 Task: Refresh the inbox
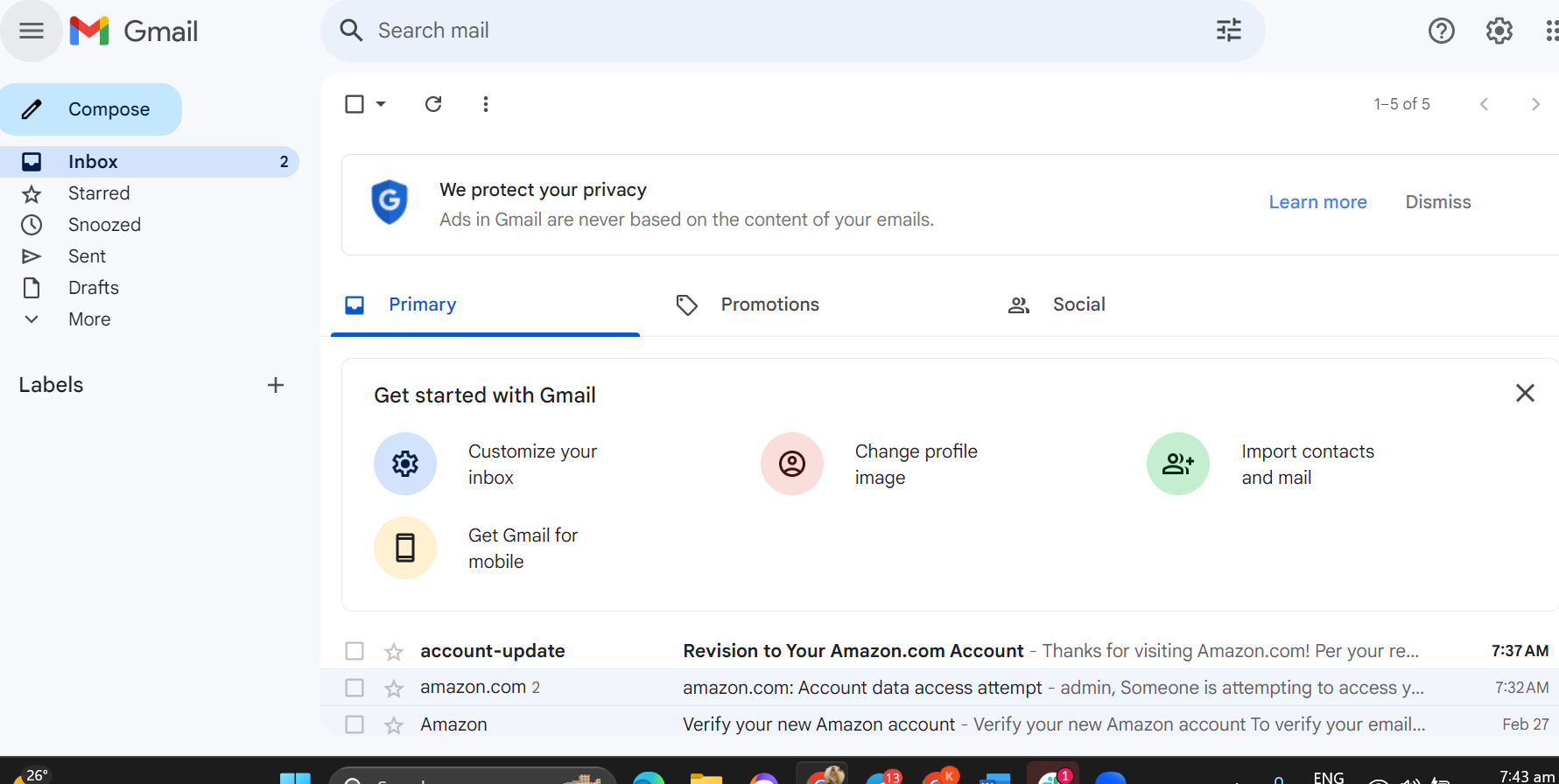click(433, 104)
